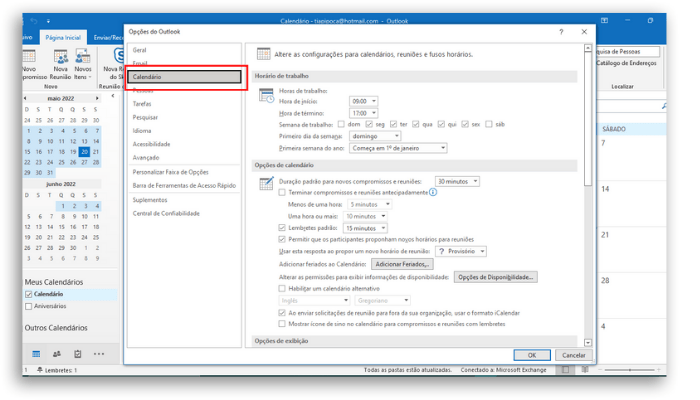
Task: Open Menos de uma hora dropdown
Action: pyautogui.click(x=370, y=204)
